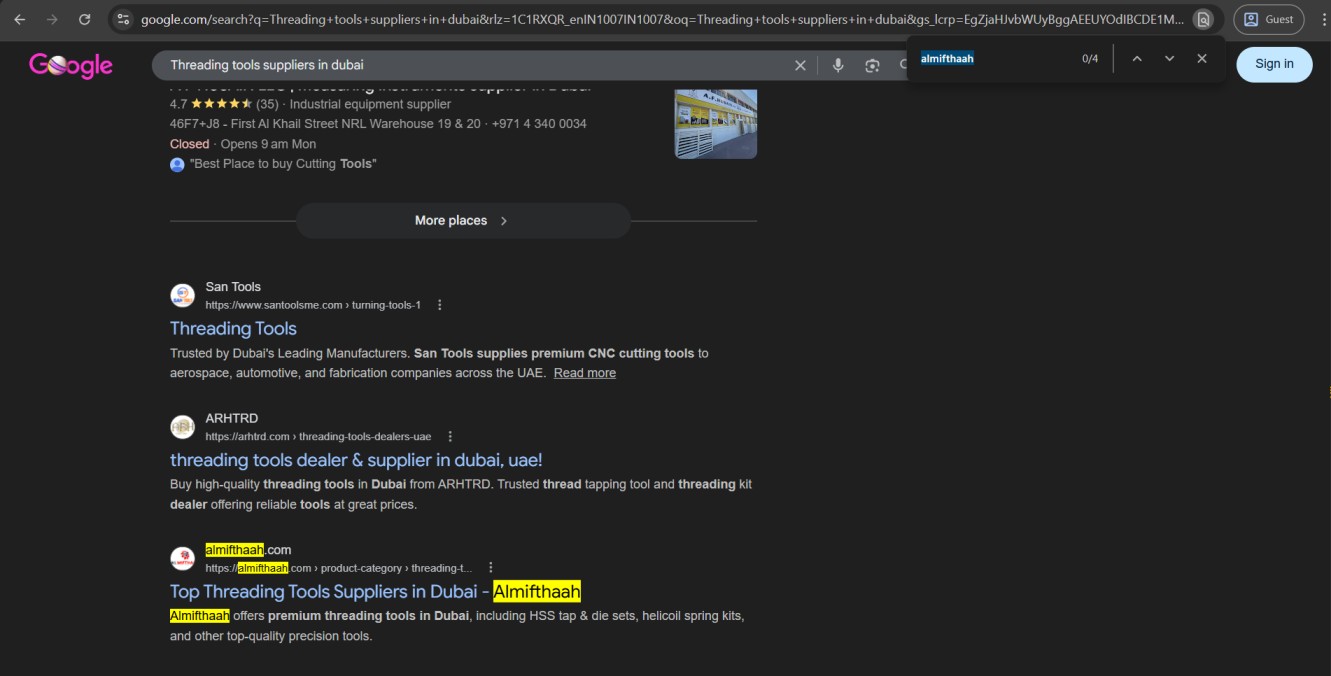Reload the page with the refresh icon
The width and height of the screenshot is (1331, 676).
(x=85, y=19)
